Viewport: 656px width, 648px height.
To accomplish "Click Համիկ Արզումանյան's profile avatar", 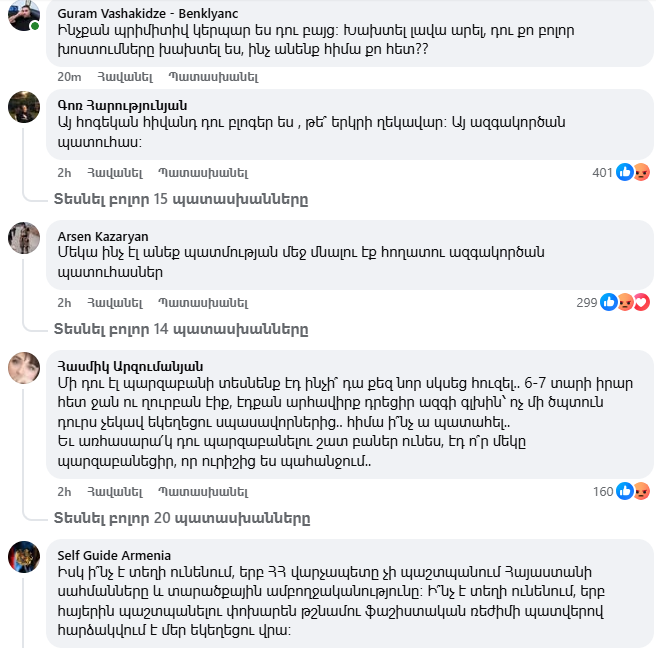I will click(24, 367).
